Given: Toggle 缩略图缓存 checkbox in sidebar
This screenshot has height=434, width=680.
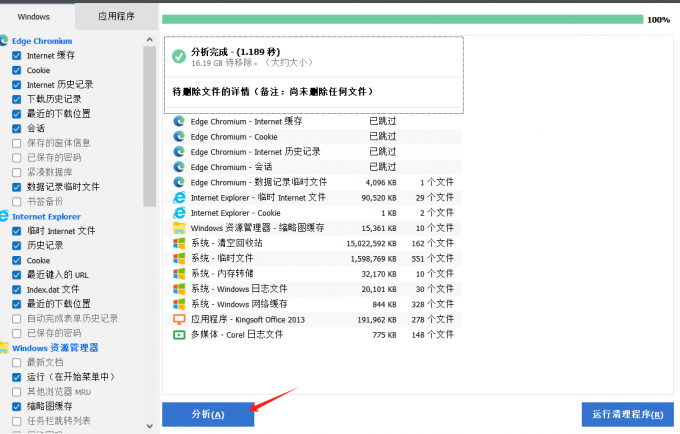Looking at the screenshot, I should 16,406.
